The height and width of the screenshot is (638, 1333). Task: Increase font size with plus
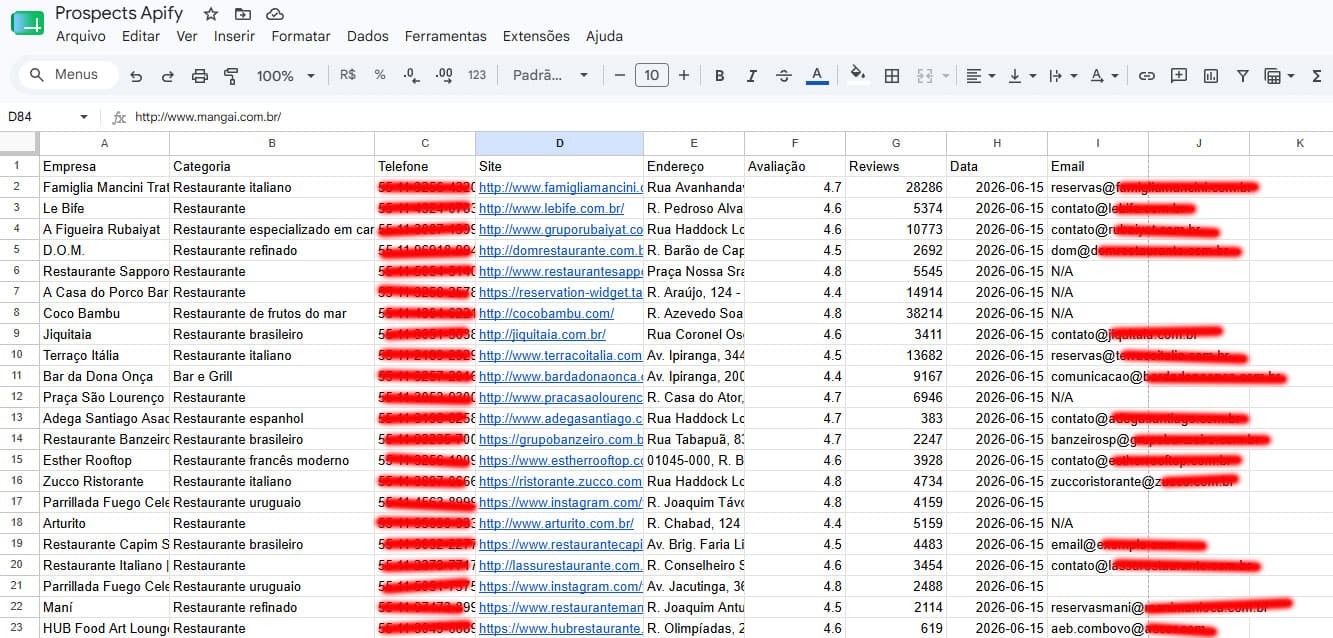684,75
